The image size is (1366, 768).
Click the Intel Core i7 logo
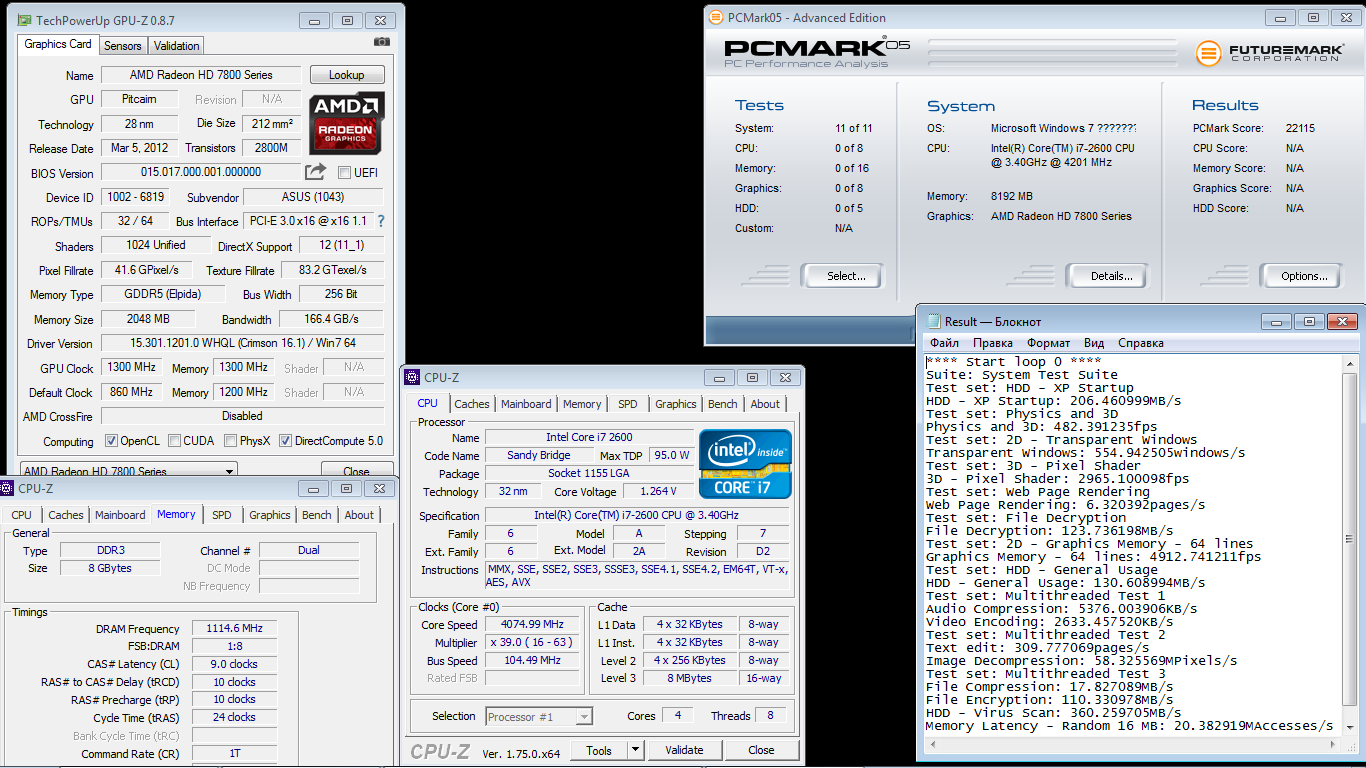point(745,464)
